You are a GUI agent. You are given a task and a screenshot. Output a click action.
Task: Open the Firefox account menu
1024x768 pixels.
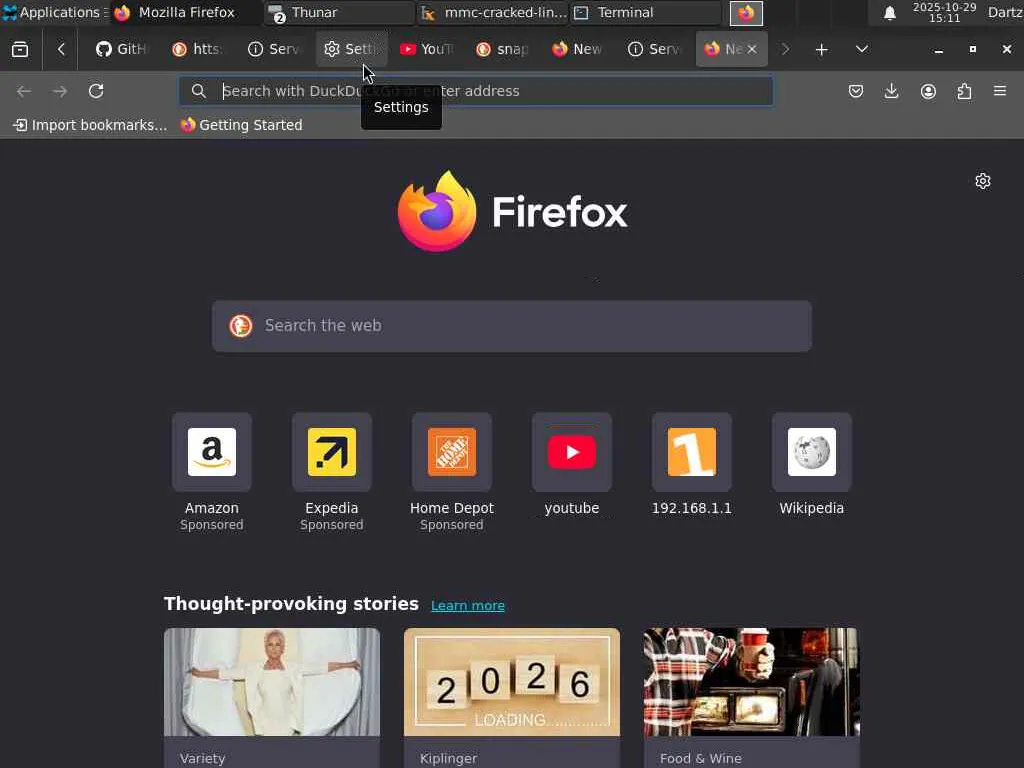point(928,91)
